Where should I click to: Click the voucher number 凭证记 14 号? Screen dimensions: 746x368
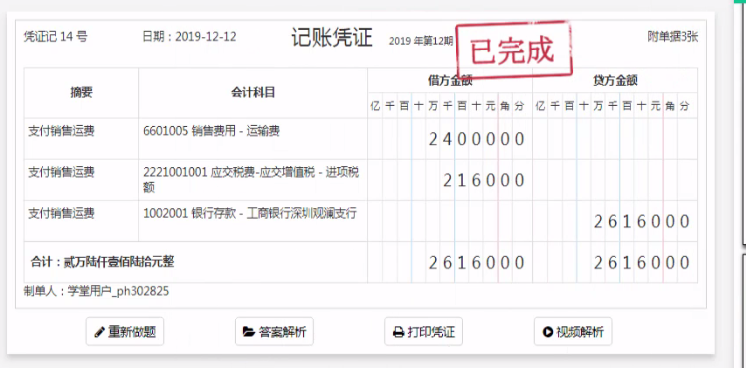55,37
